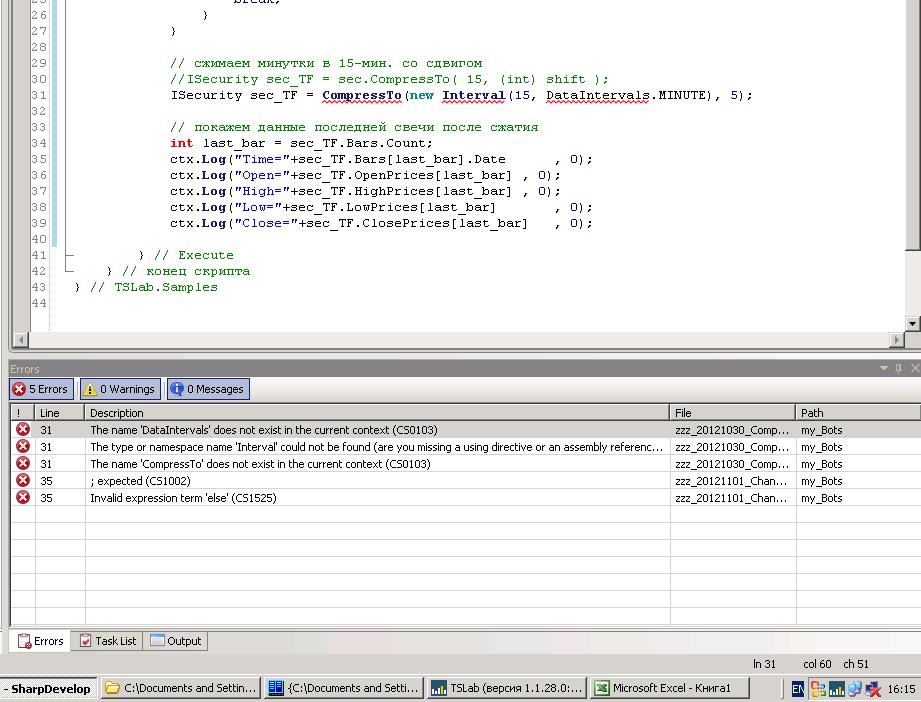Sort errors by the File column header

click(732, 412)
